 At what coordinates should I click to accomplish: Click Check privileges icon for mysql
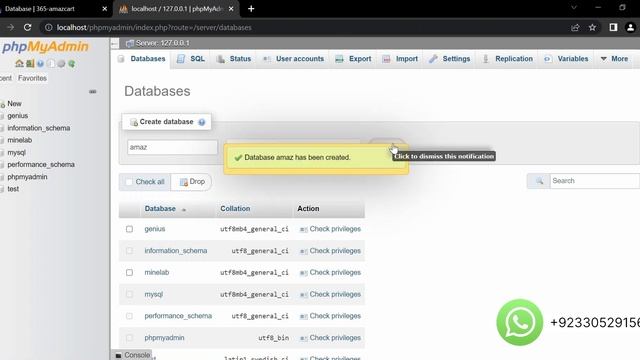click(x=303, y=295)
